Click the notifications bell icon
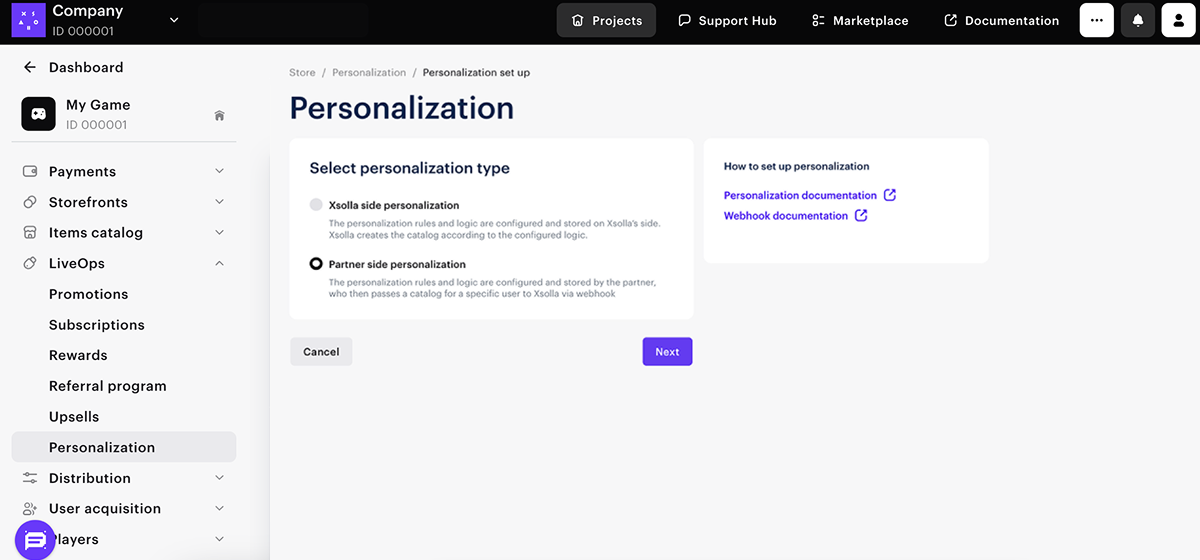 pyautogui.click(x=1138, y=20)
